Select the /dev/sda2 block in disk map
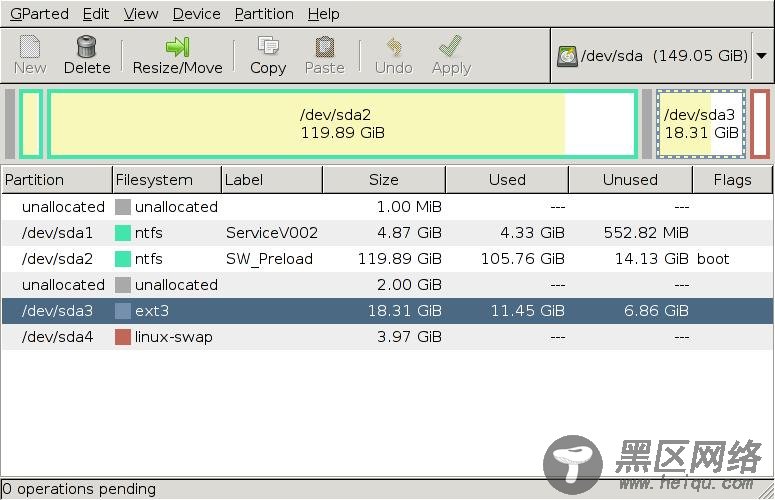775x500 pixels. pos(343,124)
